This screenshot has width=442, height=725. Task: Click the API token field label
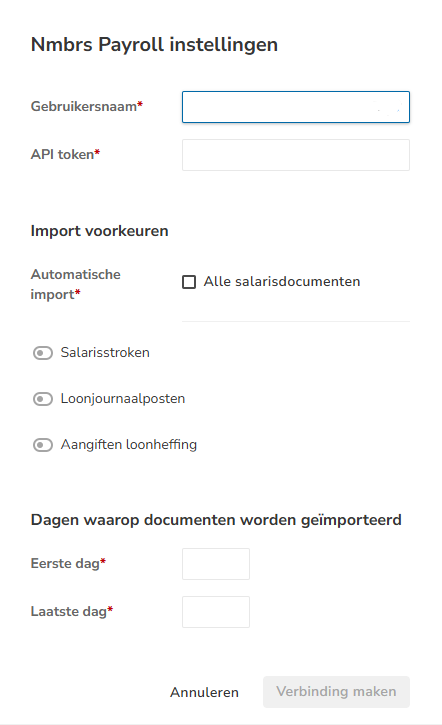tap(65, 154)
